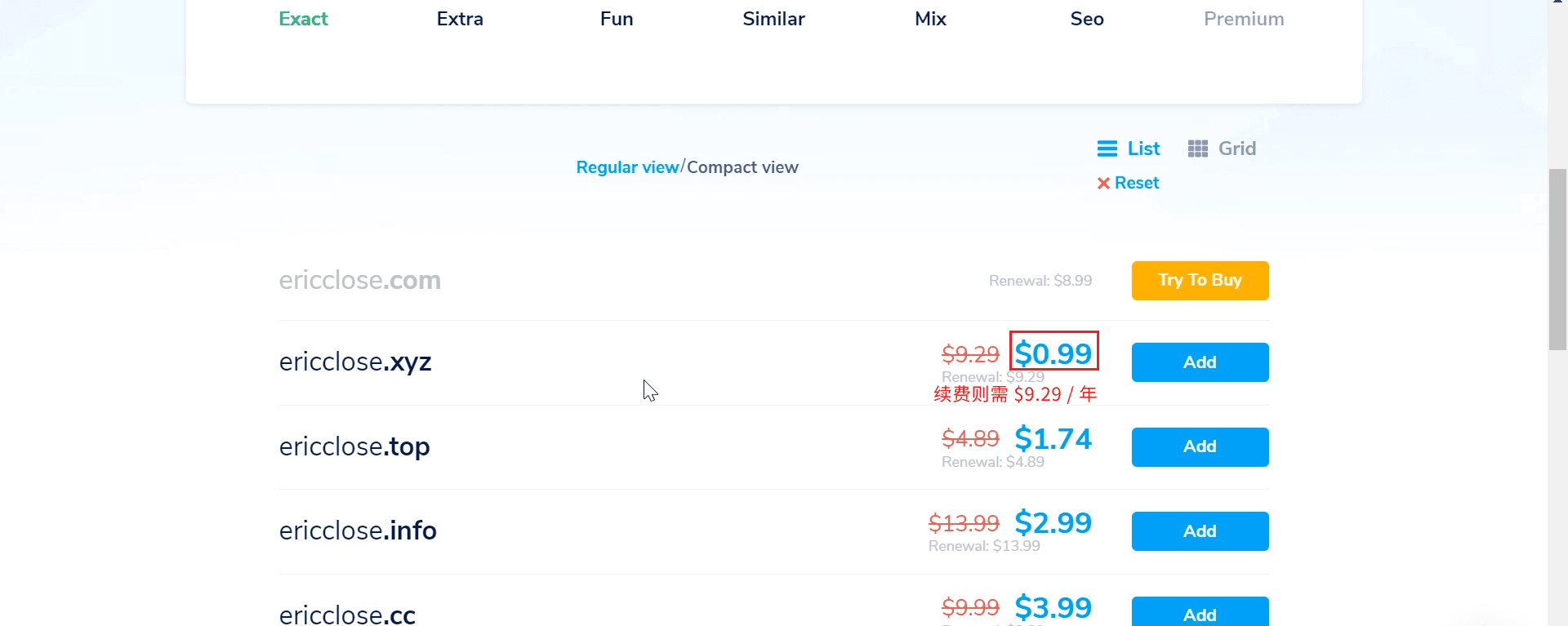Click the ericclose.com domain name

[360, 280]
